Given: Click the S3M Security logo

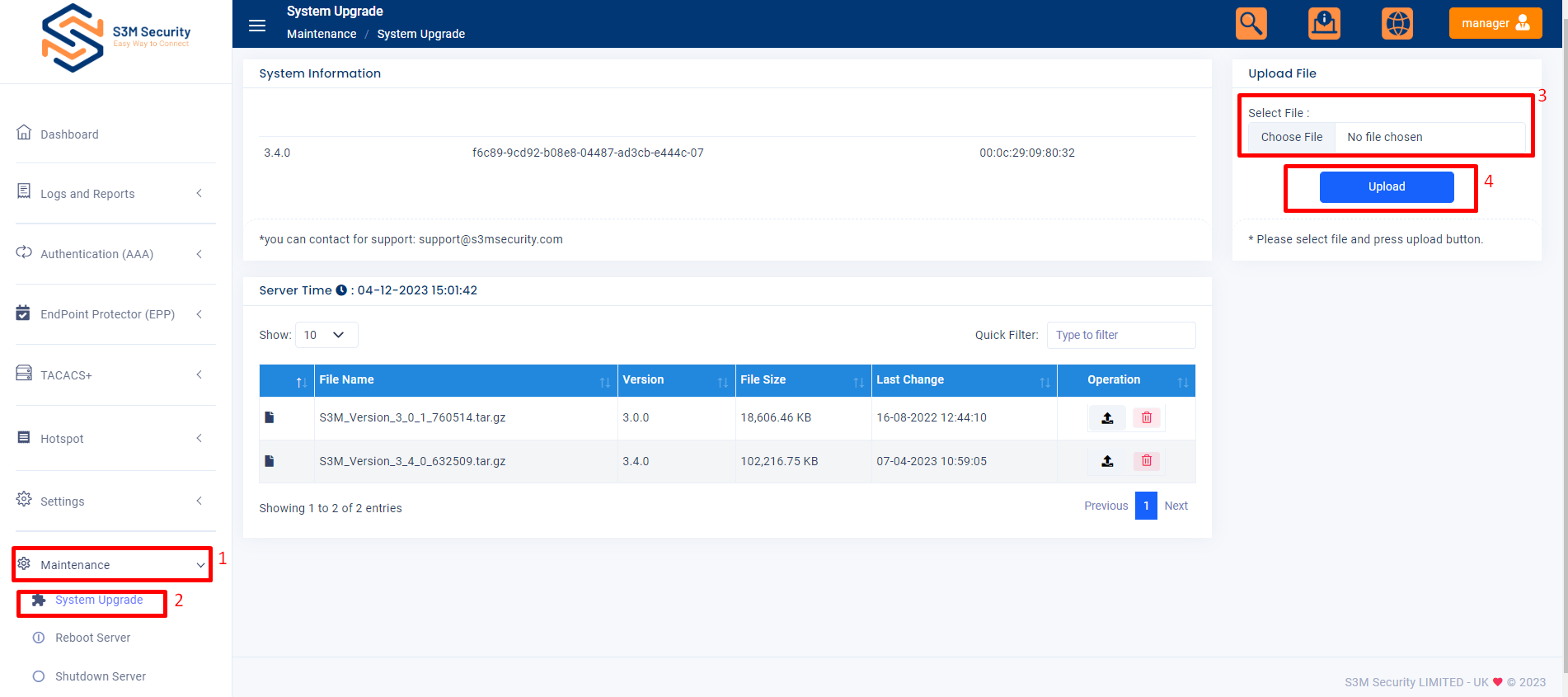Looking at the screenshot, I should tap(115, 38).
